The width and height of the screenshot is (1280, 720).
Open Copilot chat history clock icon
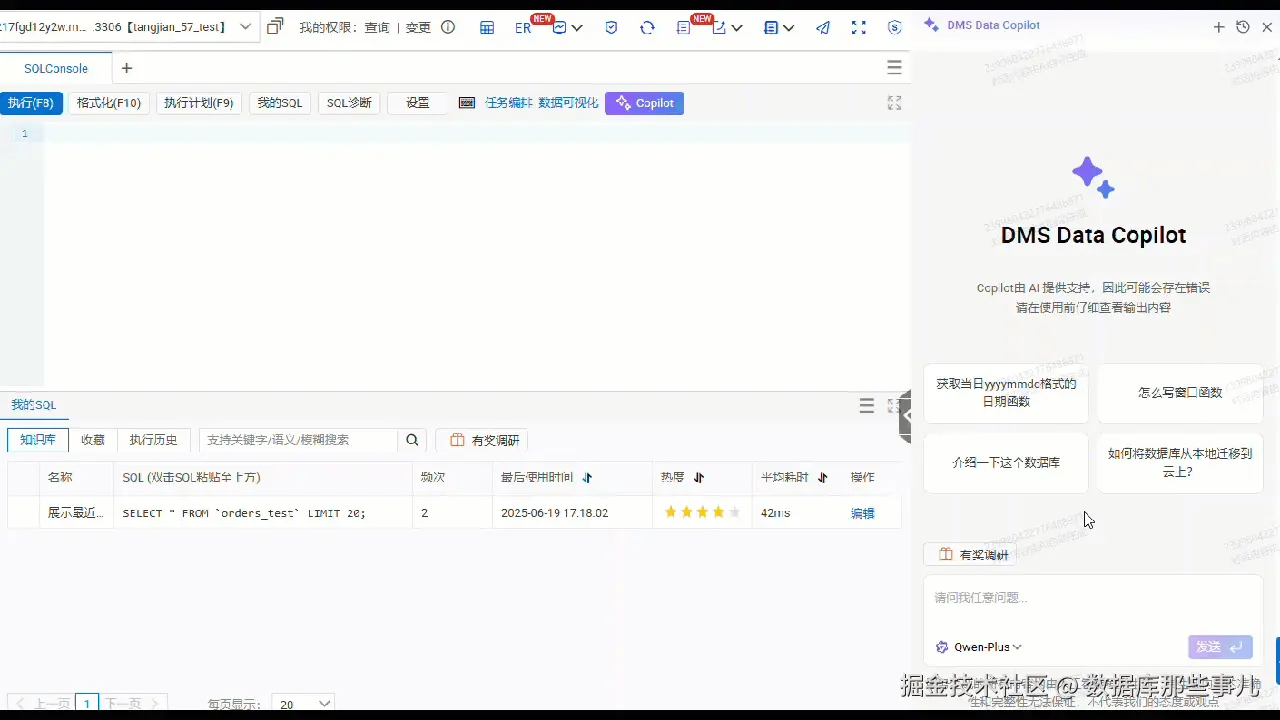[x=1243, y=27]
